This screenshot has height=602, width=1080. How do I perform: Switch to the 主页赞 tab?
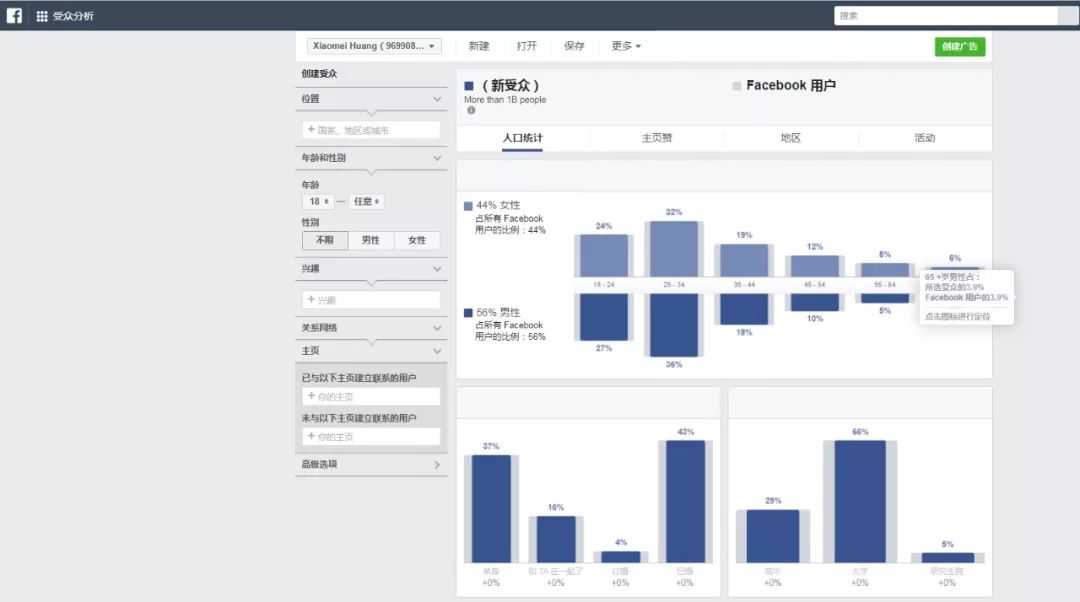pyautogui.click(x=656, y=138)
